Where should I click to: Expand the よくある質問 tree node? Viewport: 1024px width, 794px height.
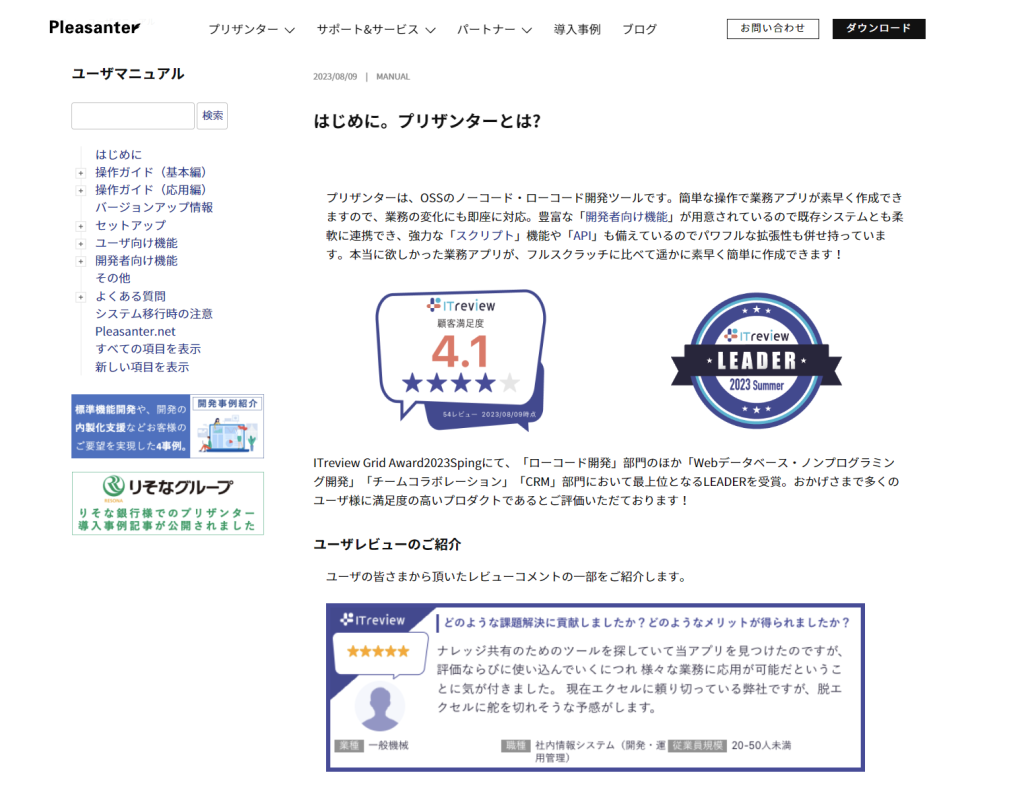click(80, 297)
